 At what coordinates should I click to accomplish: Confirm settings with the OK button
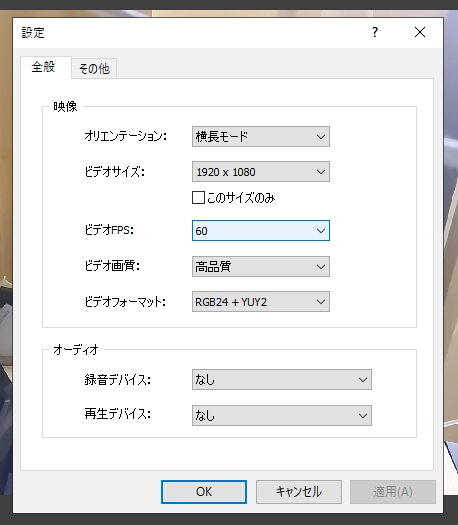coord(204,492)
